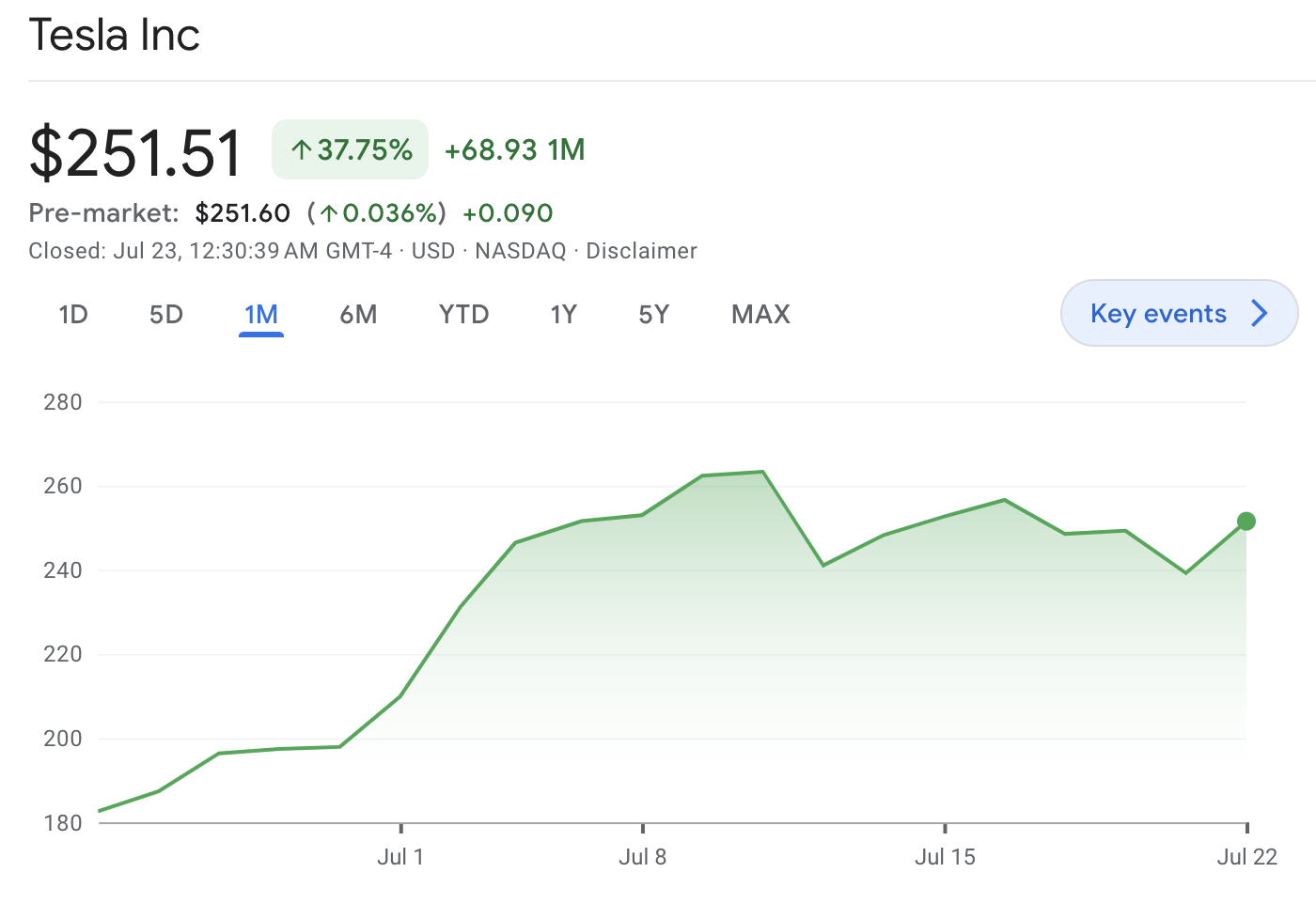Select the 1Y time range
The image size is (1316, 904).
(563, 315)
